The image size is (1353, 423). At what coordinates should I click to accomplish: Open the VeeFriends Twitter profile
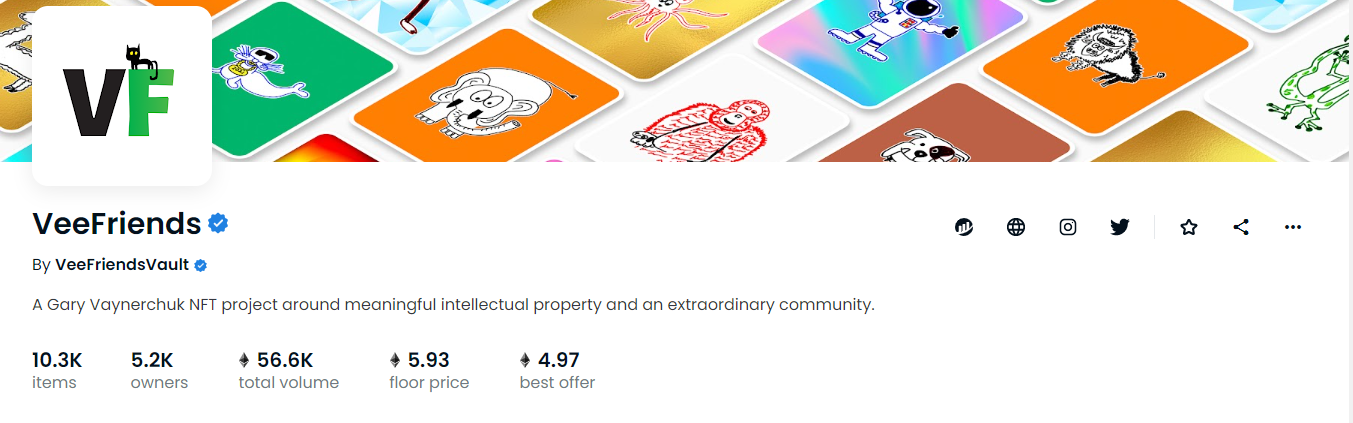[x=1120, y=227]
